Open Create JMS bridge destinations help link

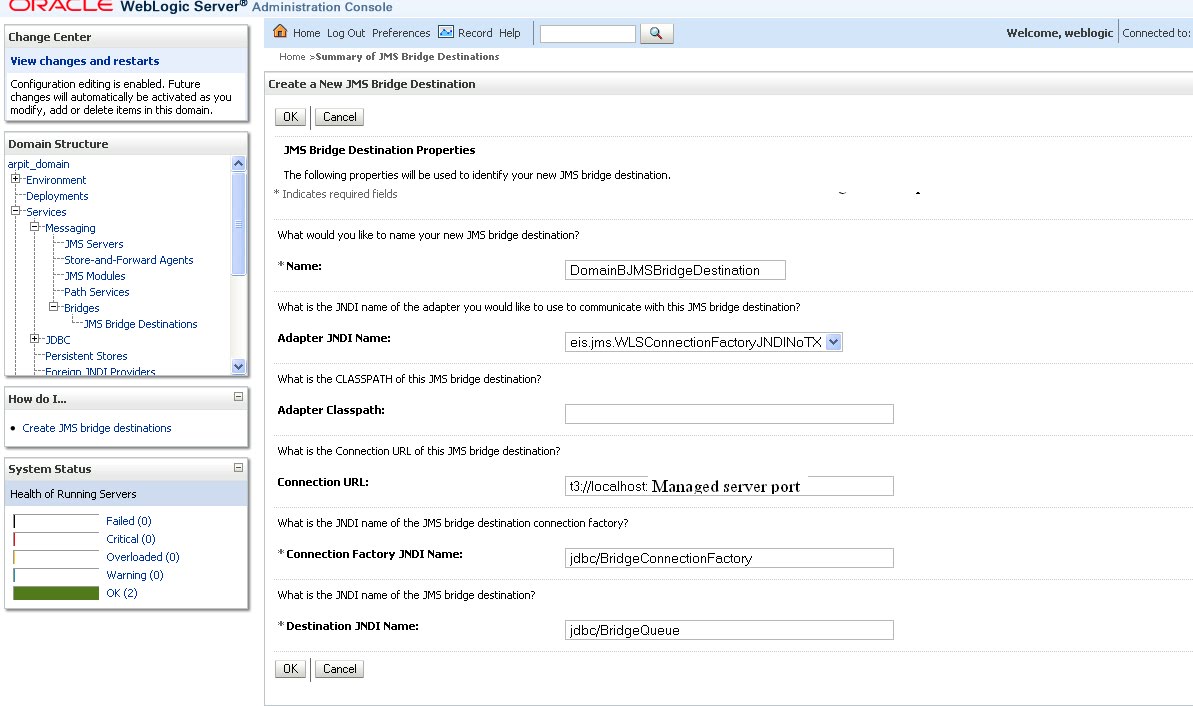point(97,428)
